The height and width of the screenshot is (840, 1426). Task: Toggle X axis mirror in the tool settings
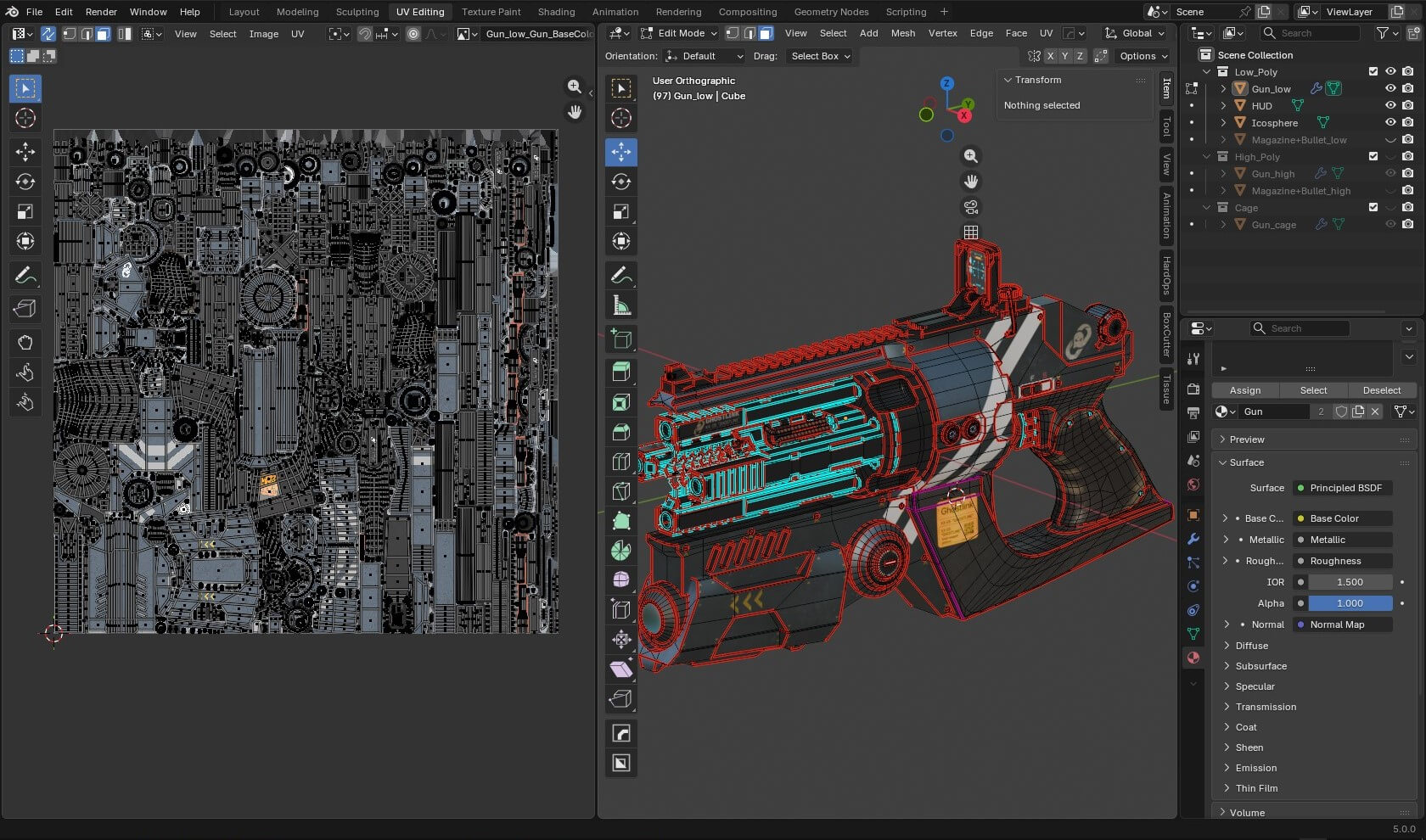pyautogui.click(x=1051, y=56)
